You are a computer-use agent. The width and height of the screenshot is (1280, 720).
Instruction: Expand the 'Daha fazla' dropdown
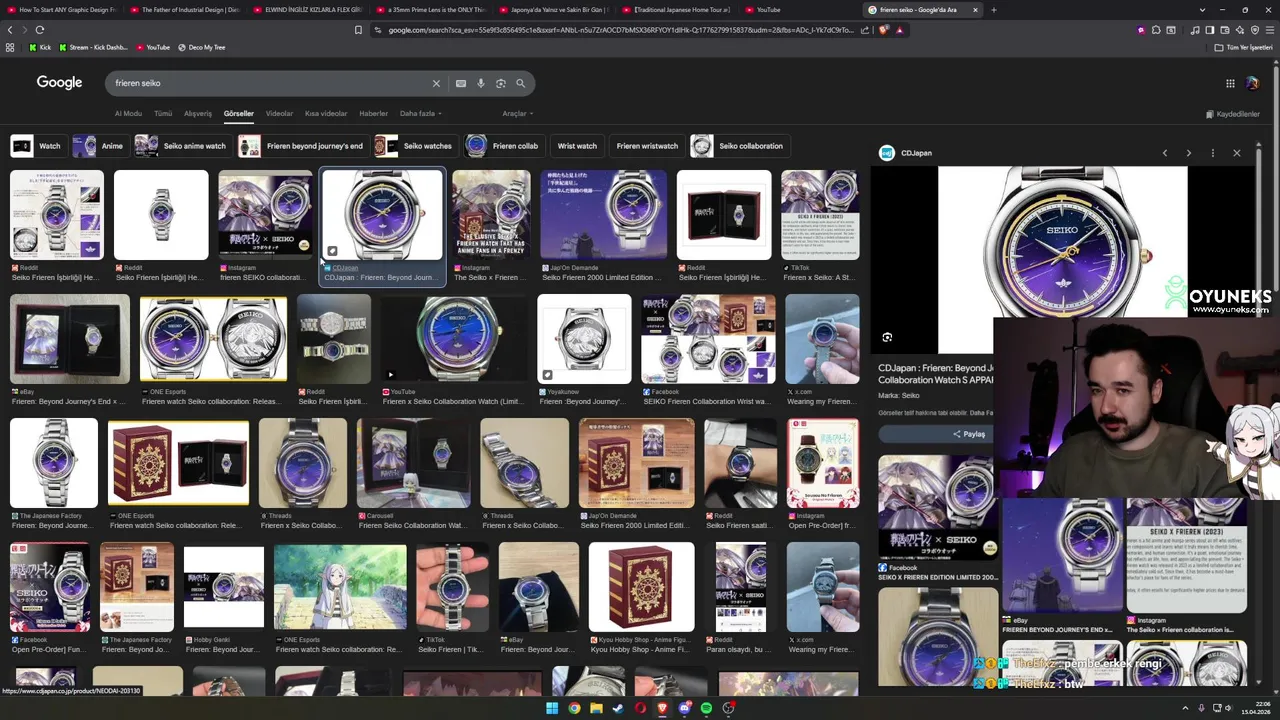419,113
